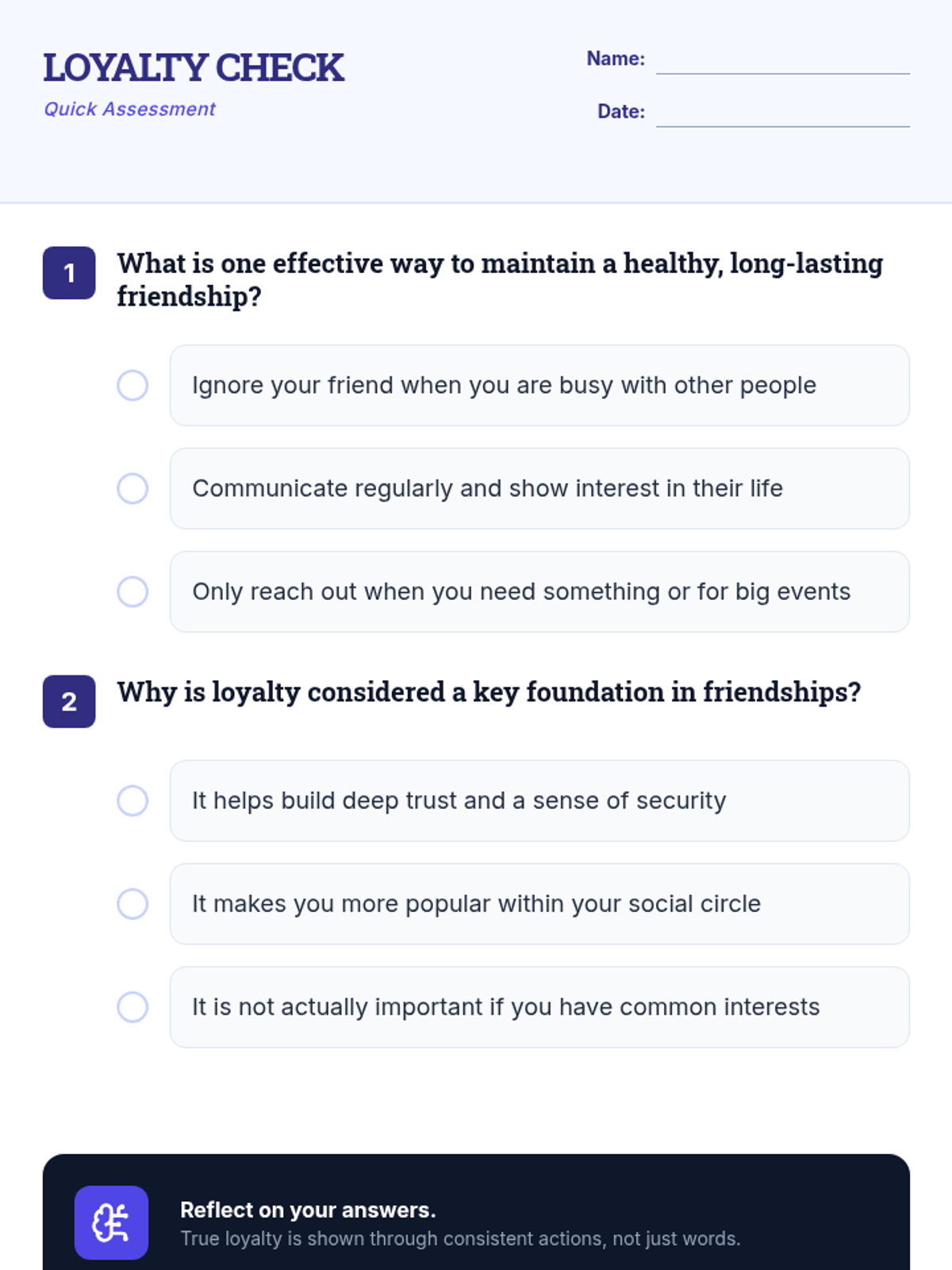Pick the 'more popular within your social circle' box
Screen dimensions: 952x1270
click(539, 904)
